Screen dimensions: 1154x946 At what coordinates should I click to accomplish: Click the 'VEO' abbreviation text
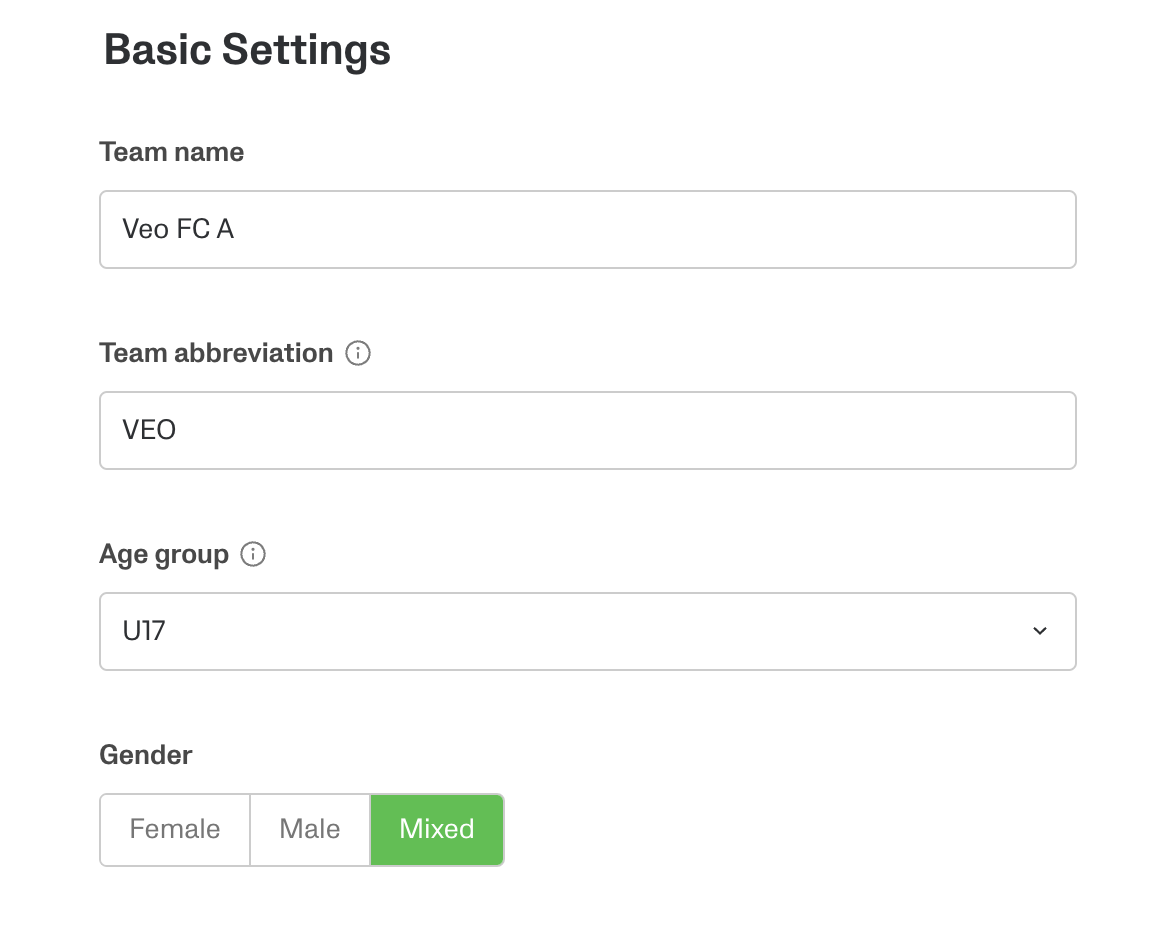coord(149,430)
